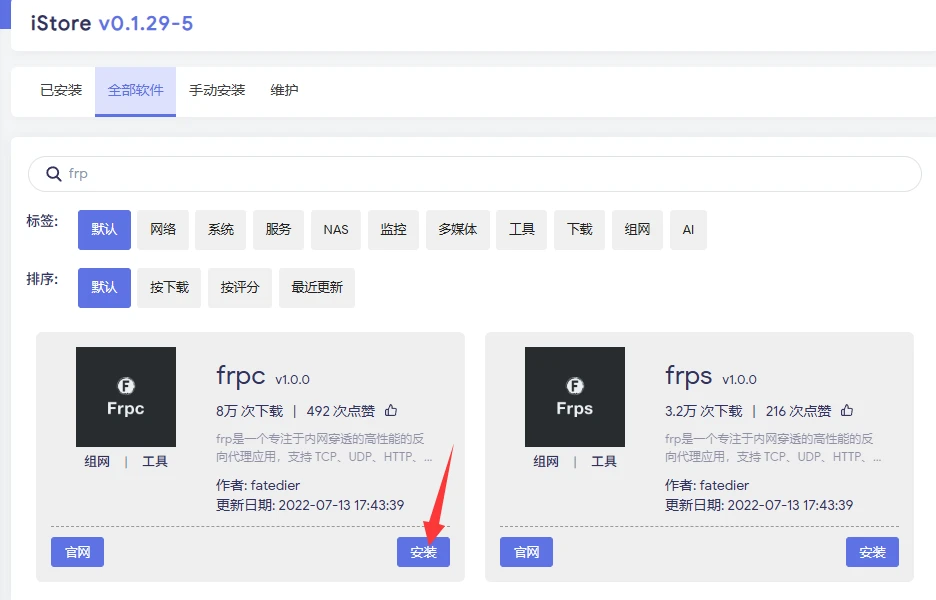Open the 手动安装 tab

217,90
